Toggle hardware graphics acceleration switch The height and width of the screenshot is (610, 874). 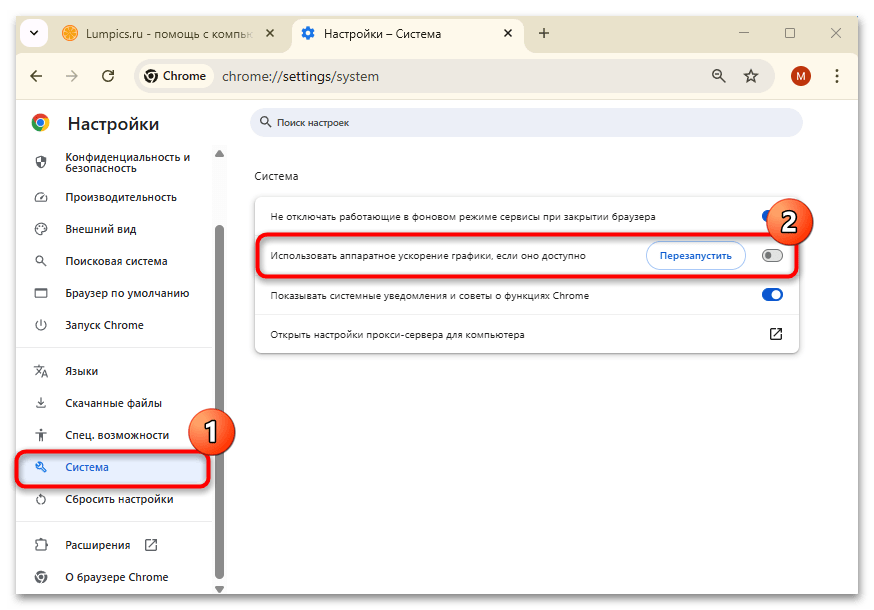point(772,256)
